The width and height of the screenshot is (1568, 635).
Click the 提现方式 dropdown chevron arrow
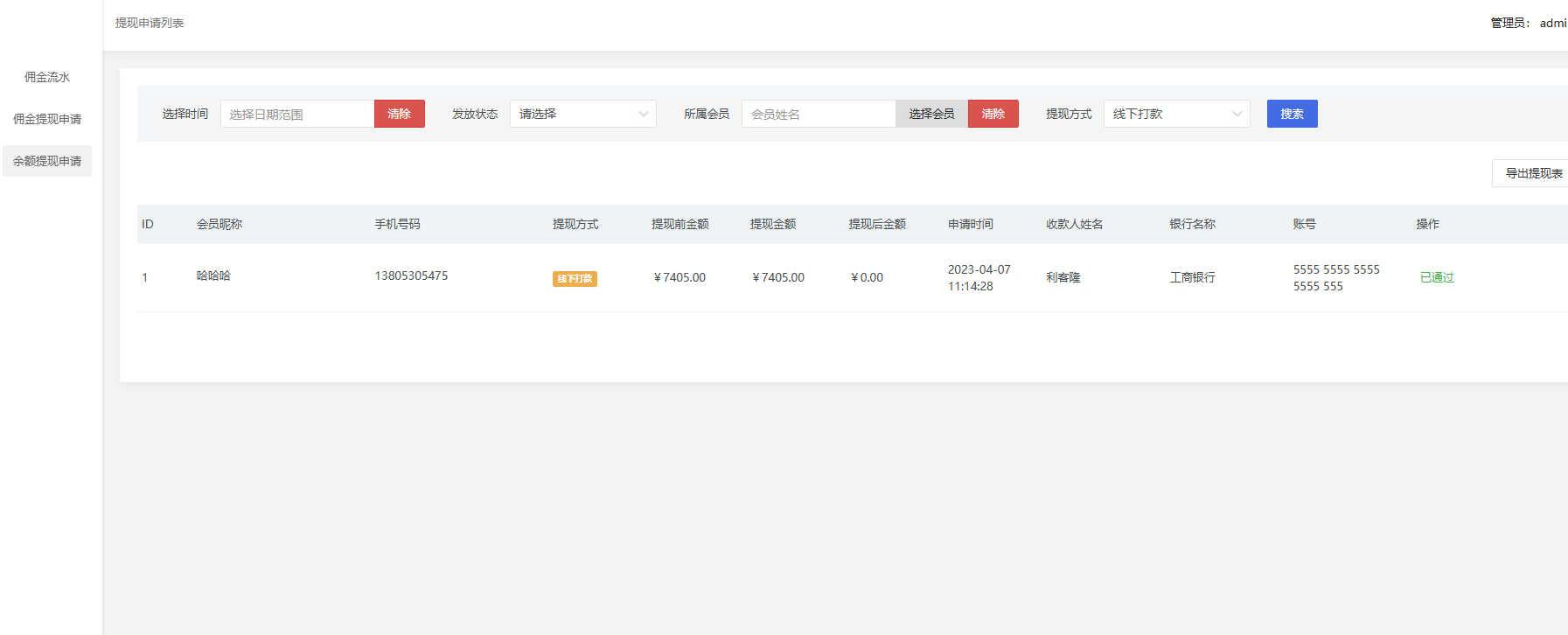tap(1237, 114)
